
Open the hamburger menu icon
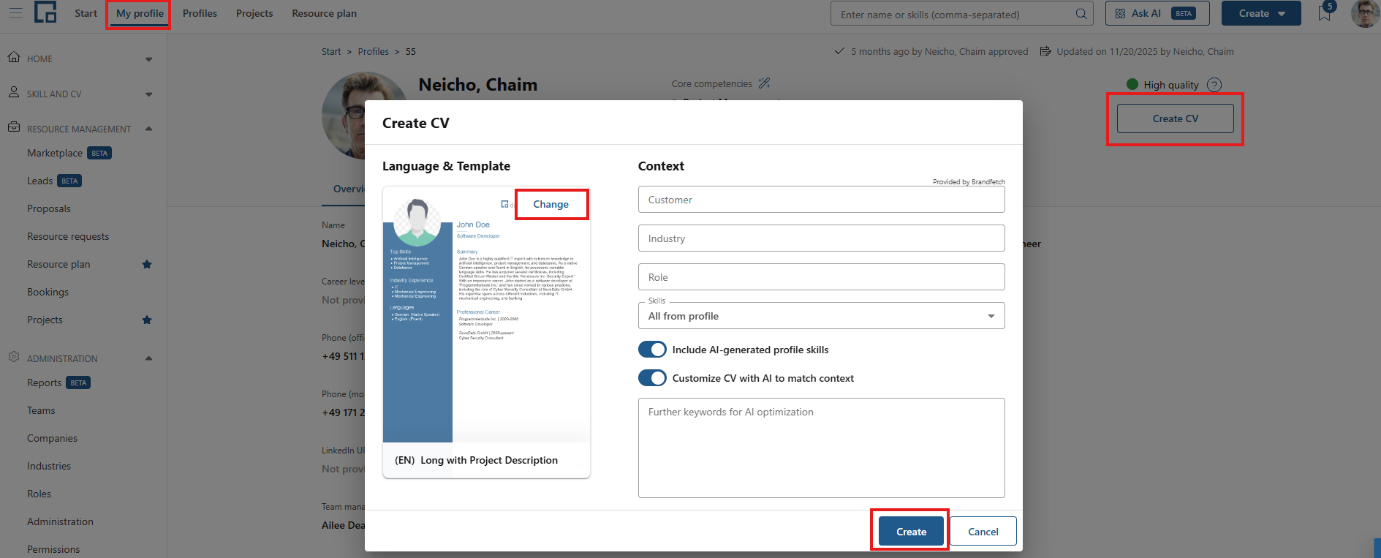tap(15, 14)
